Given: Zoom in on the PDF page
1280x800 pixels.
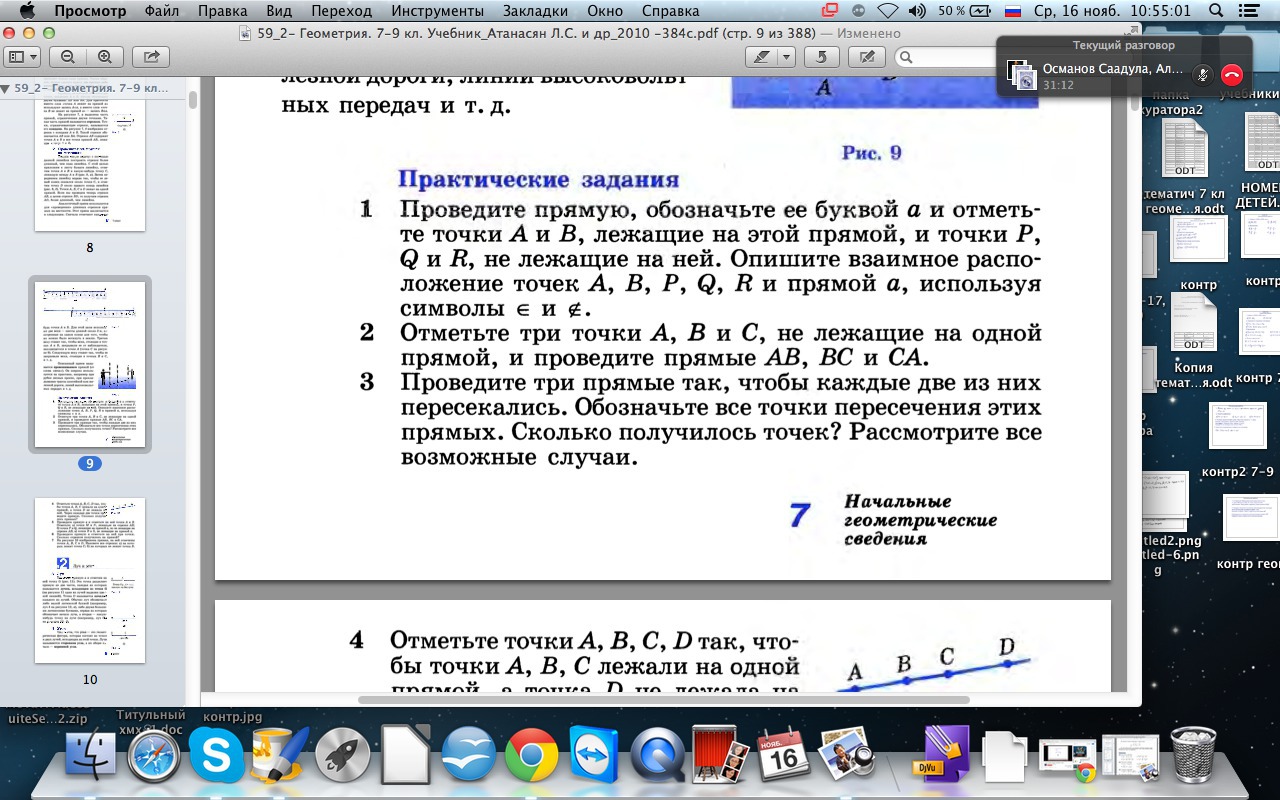Looking at the screenshot, I should [x=104, y=57].
